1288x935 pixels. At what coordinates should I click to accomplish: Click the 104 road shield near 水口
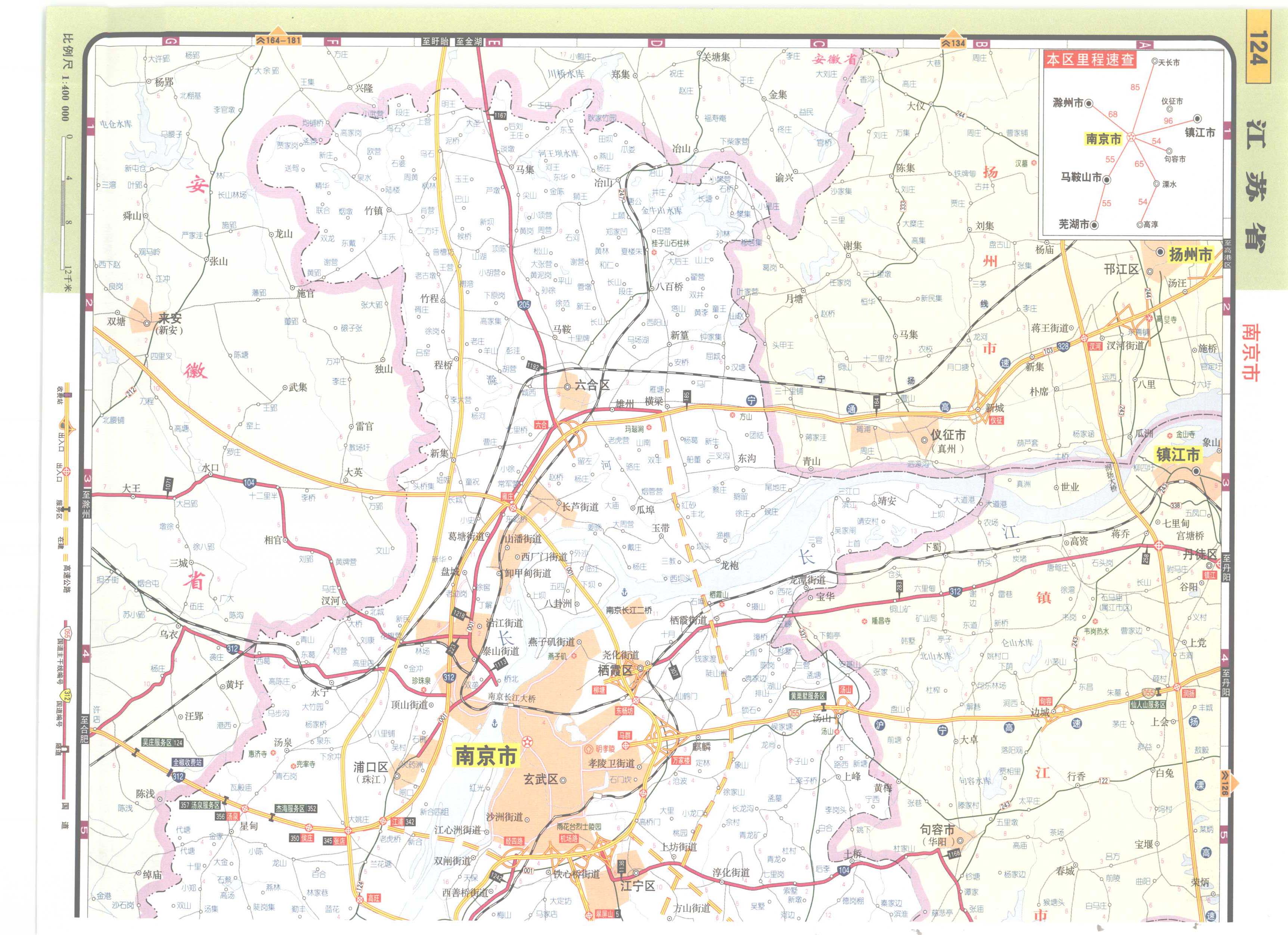249,483
